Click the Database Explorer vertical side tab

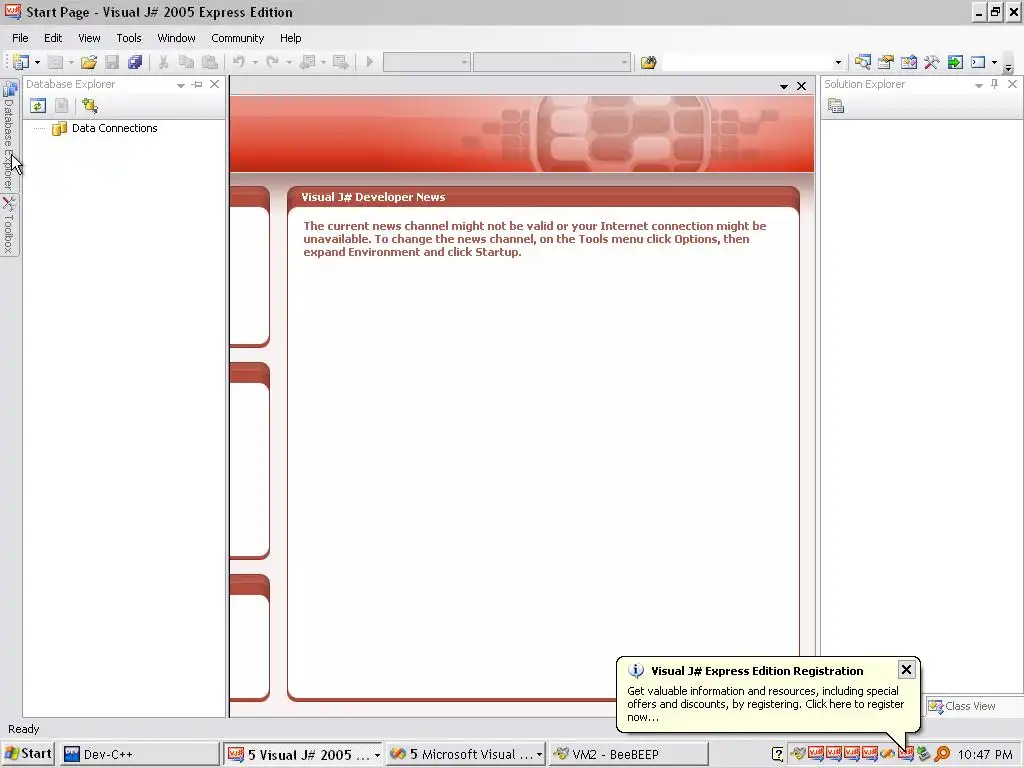pyautogui.click(x=8, y=135)
